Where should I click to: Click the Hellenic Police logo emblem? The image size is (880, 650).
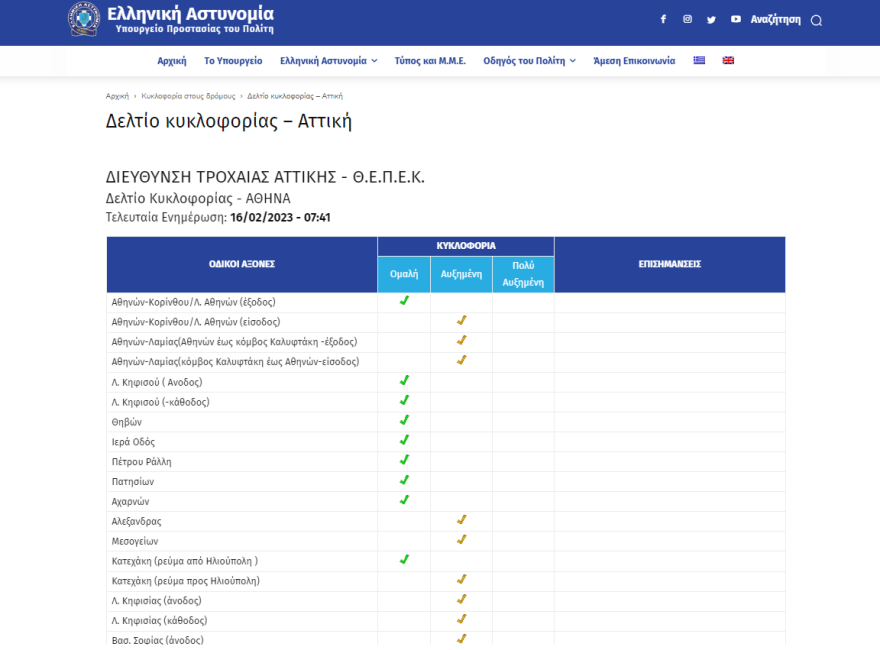point(84,19)
